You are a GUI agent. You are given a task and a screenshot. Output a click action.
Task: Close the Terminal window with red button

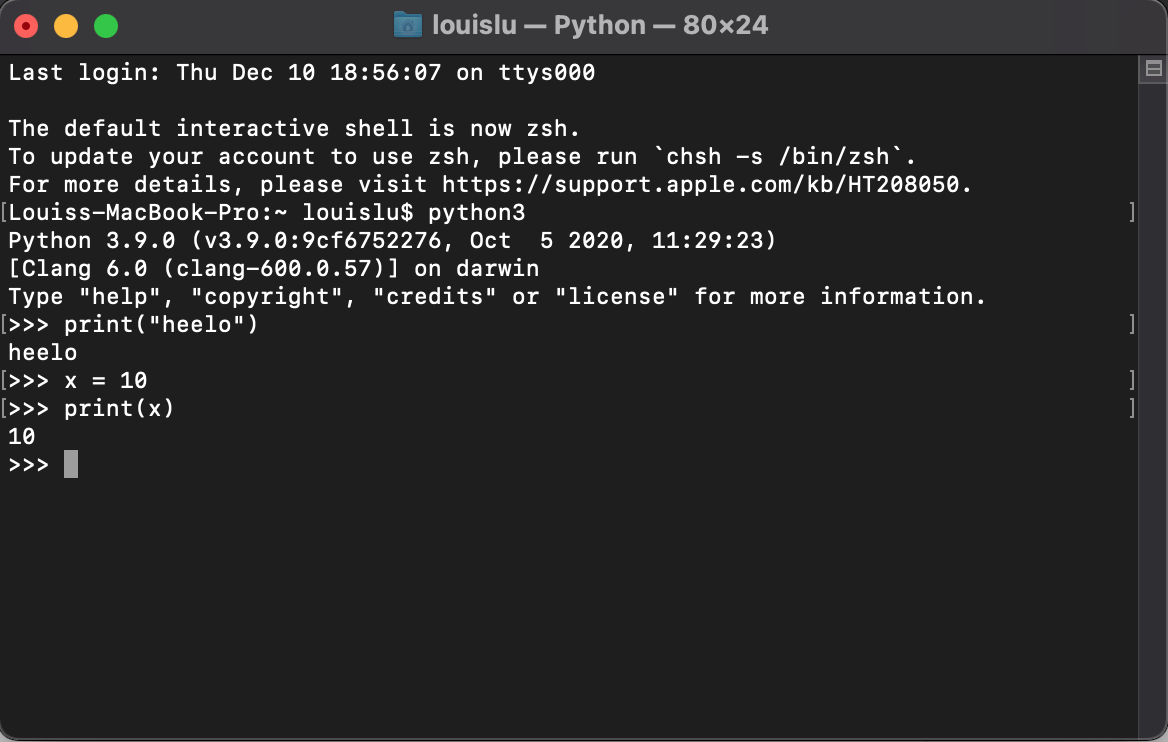click(x=26, y=26)
